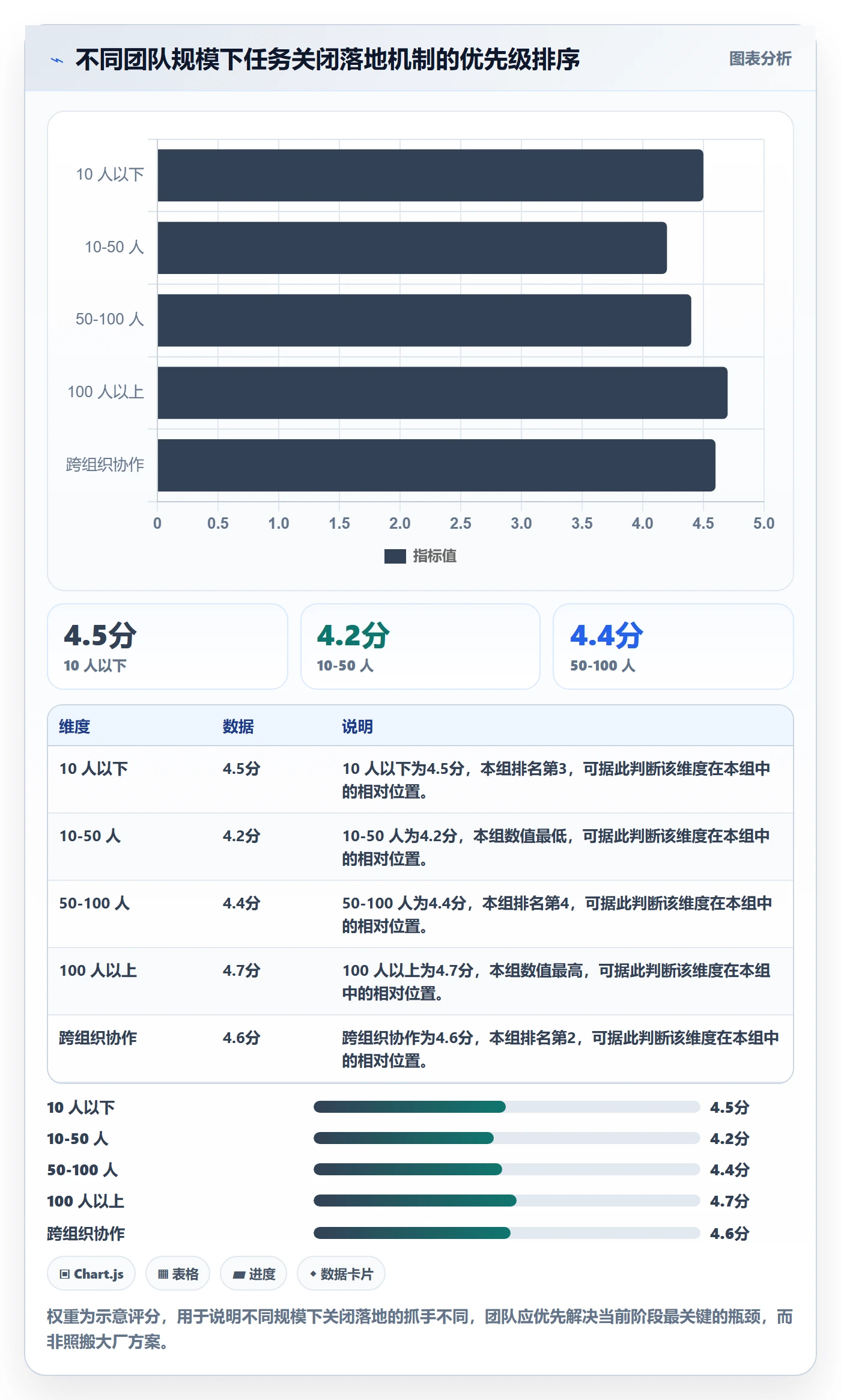Click the table description containing 本组数值最高
Viewport: 841px width, 1400px height.
(x=556, y=982)
